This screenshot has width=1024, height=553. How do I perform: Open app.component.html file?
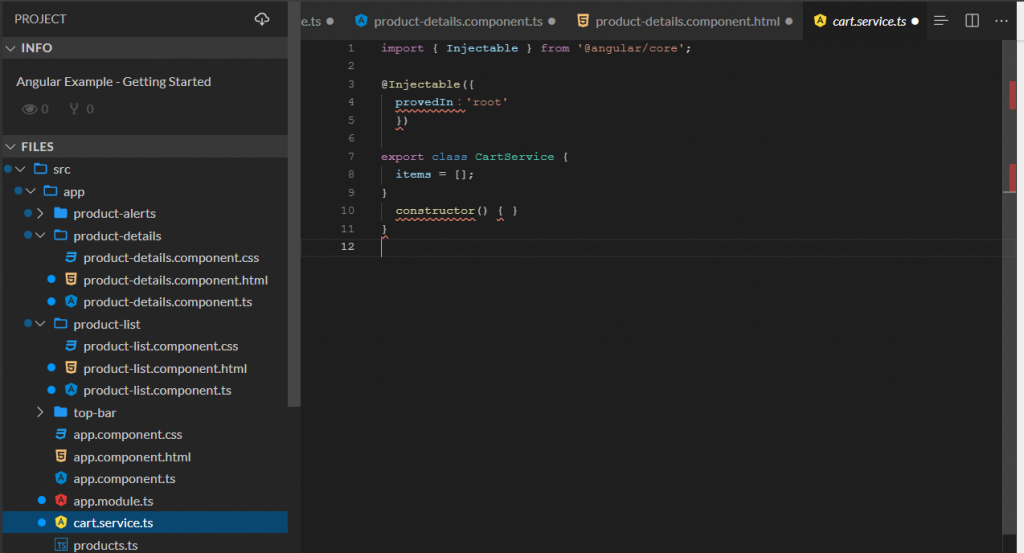[132, 456]
